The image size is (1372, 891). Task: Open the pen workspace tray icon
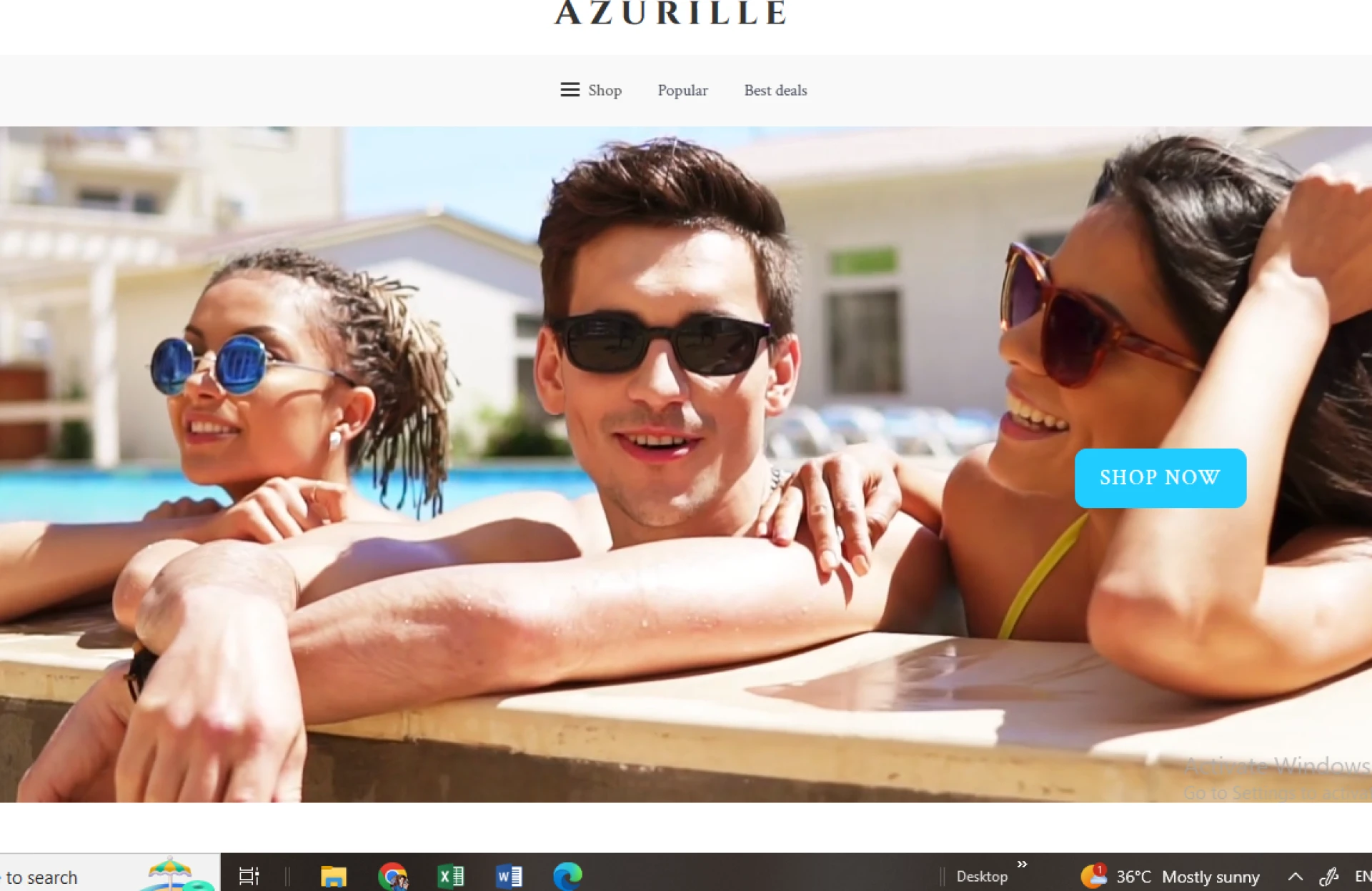(1328, 877)
